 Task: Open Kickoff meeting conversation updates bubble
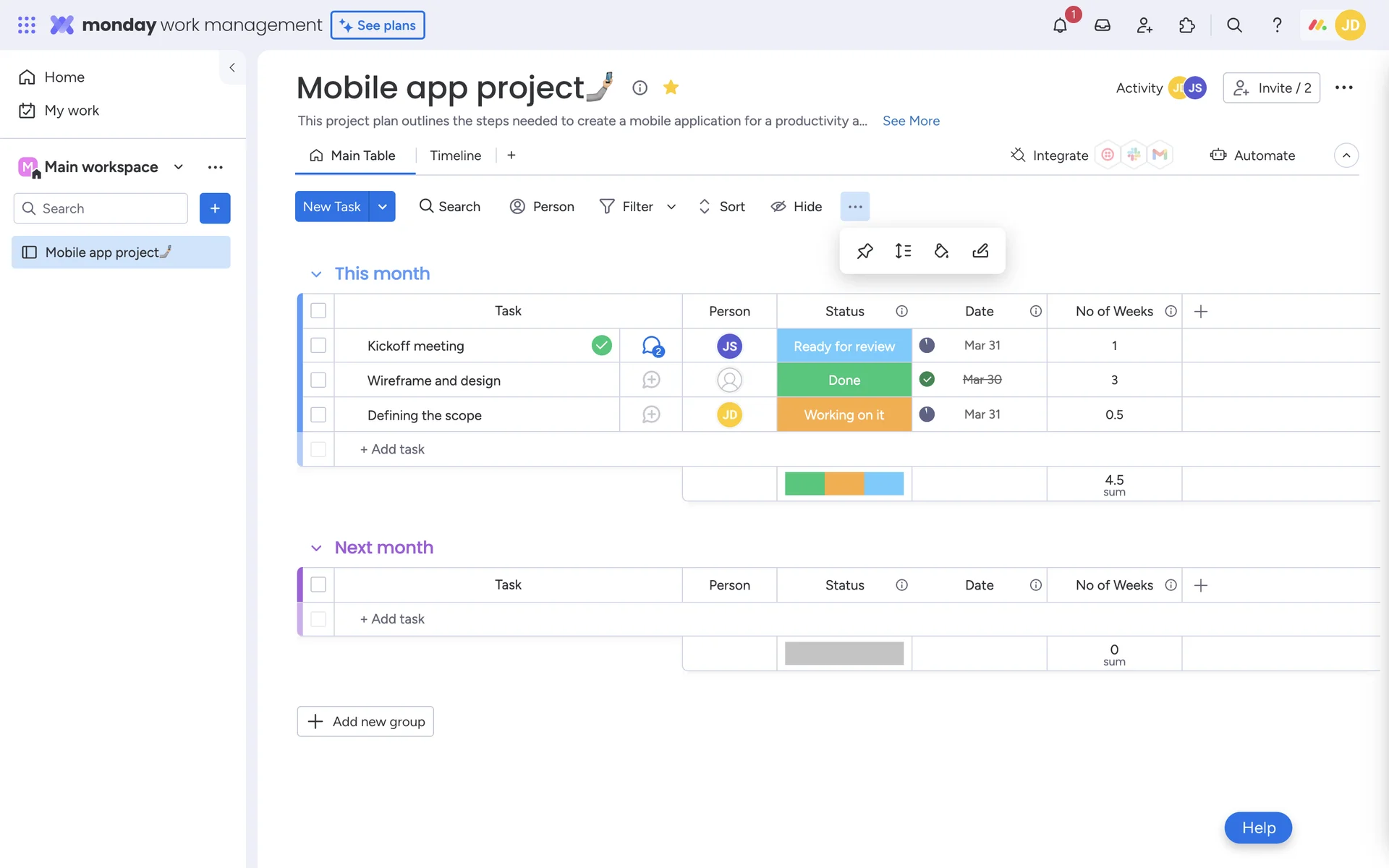click(652, 346)
